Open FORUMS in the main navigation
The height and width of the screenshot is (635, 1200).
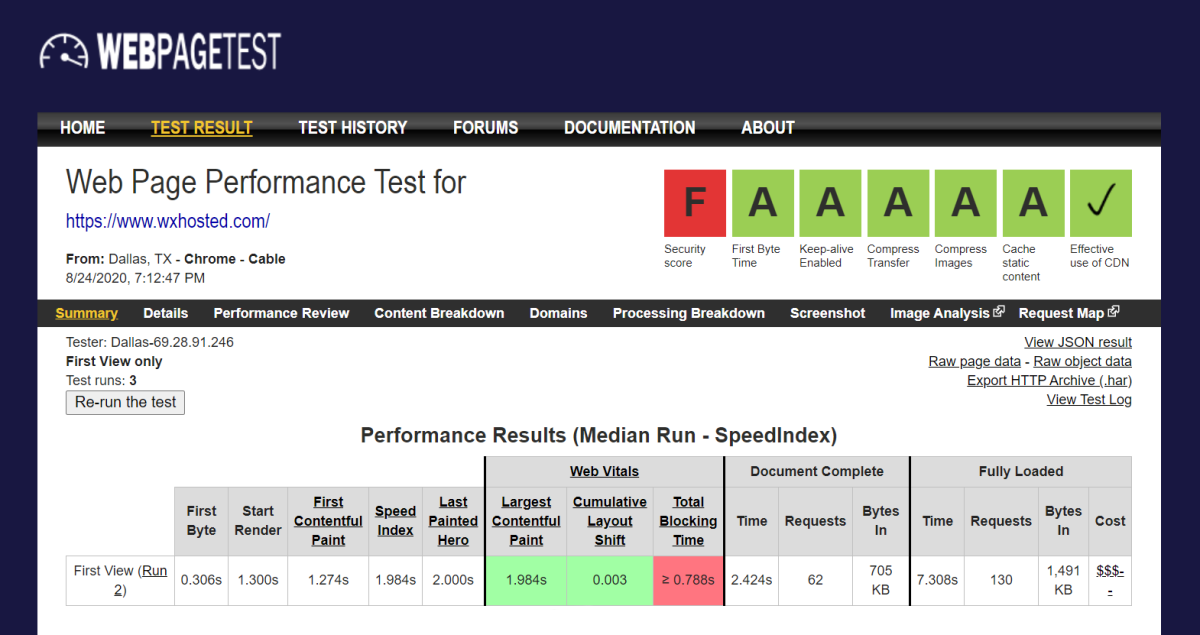tap(486, 128)
